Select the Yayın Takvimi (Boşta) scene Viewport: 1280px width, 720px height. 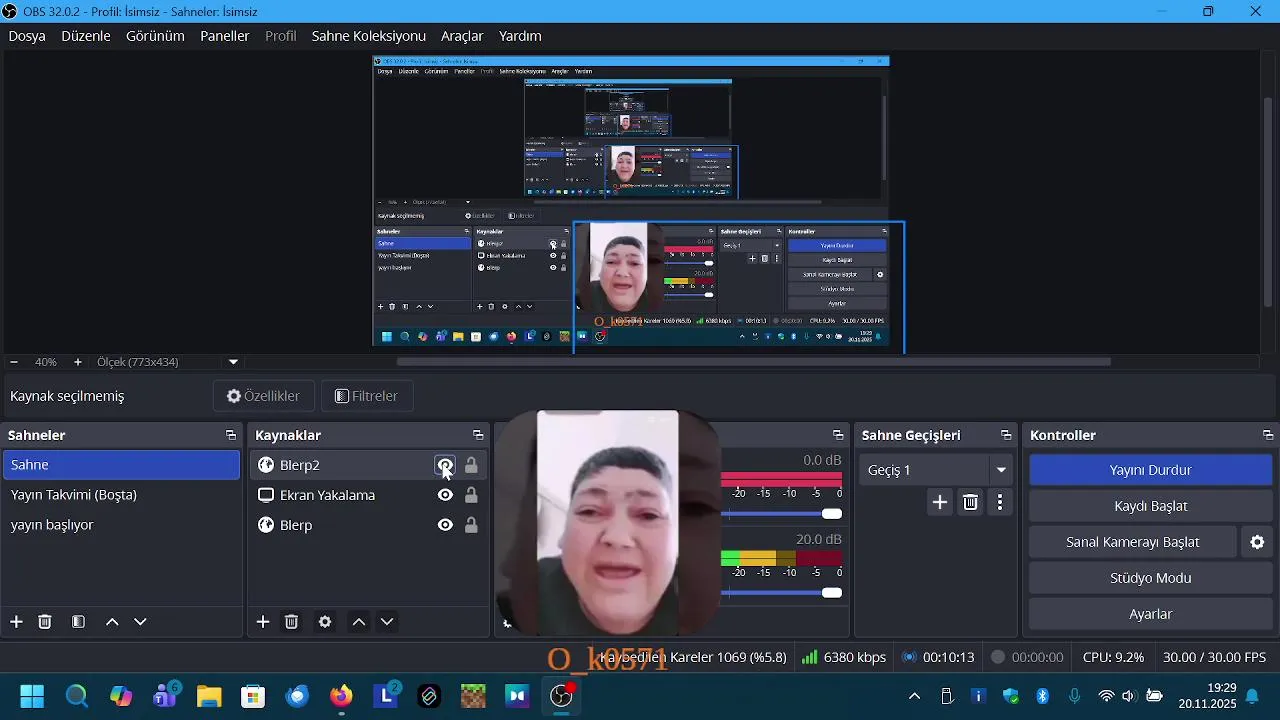[x=121, y=495]
